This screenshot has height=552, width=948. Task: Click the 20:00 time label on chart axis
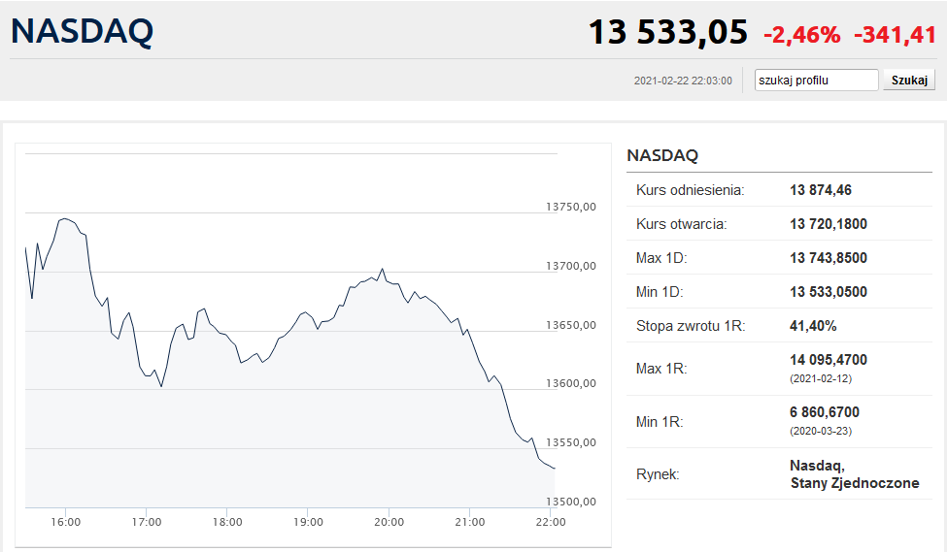coord(389,522)
